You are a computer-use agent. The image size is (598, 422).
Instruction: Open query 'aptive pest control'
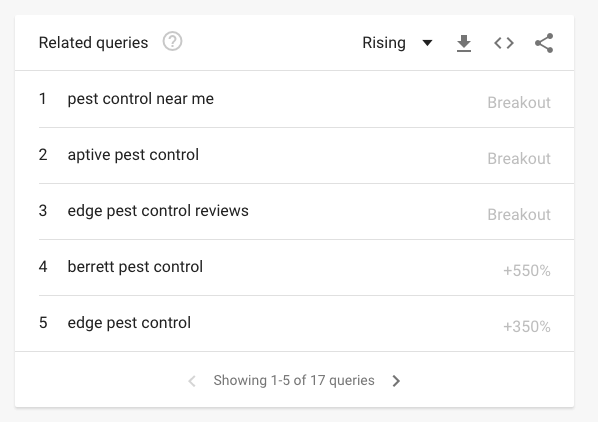tap(133, 155)
